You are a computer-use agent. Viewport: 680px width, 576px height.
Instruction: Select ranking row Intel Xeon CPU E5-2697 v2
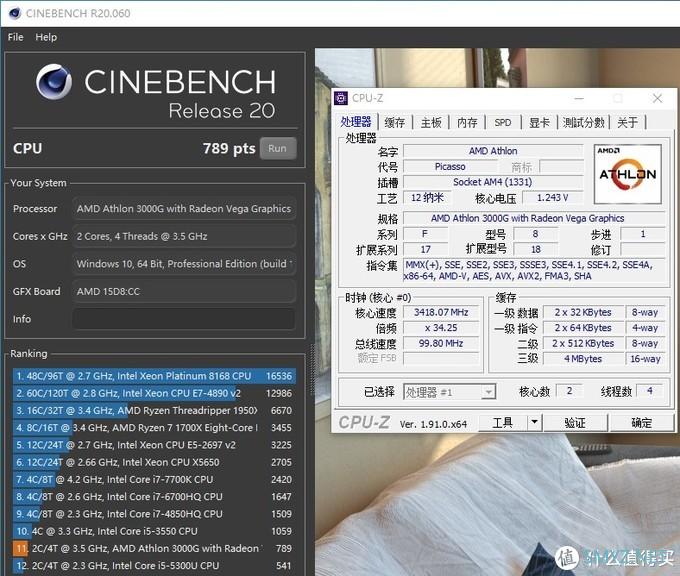[x=154, y=445]
